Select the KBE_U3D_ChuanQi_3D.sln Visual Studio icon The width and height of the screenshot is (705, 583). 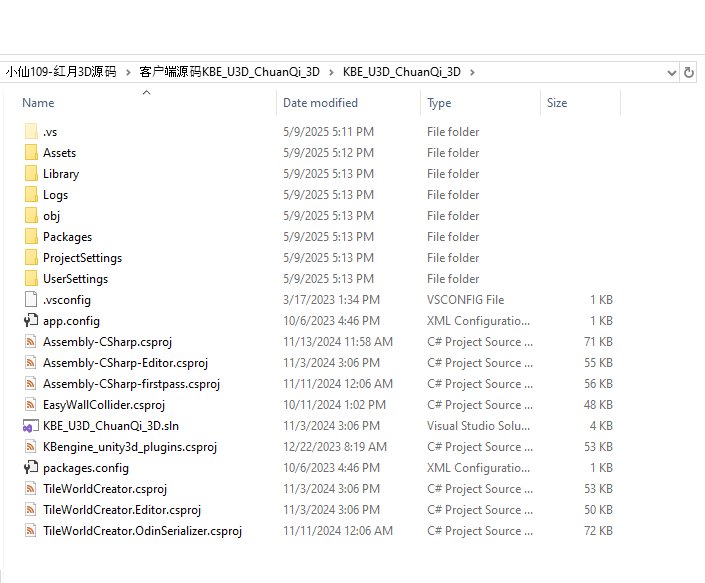(x=30, y=426)
